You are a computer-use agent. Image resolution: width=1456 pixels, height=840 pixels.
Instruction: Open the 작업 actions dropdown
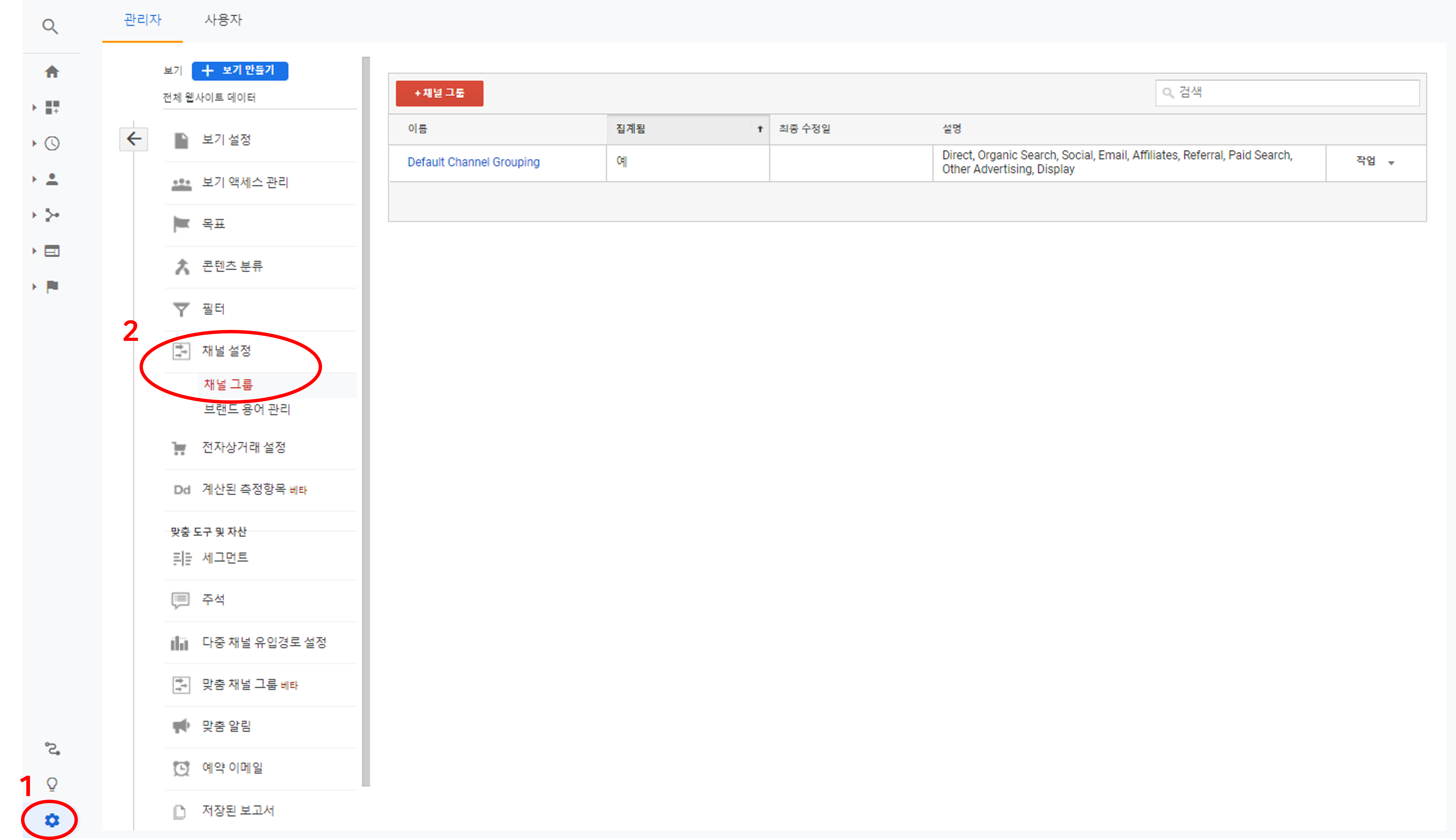pyautogui.click(x=1375, y=162)
